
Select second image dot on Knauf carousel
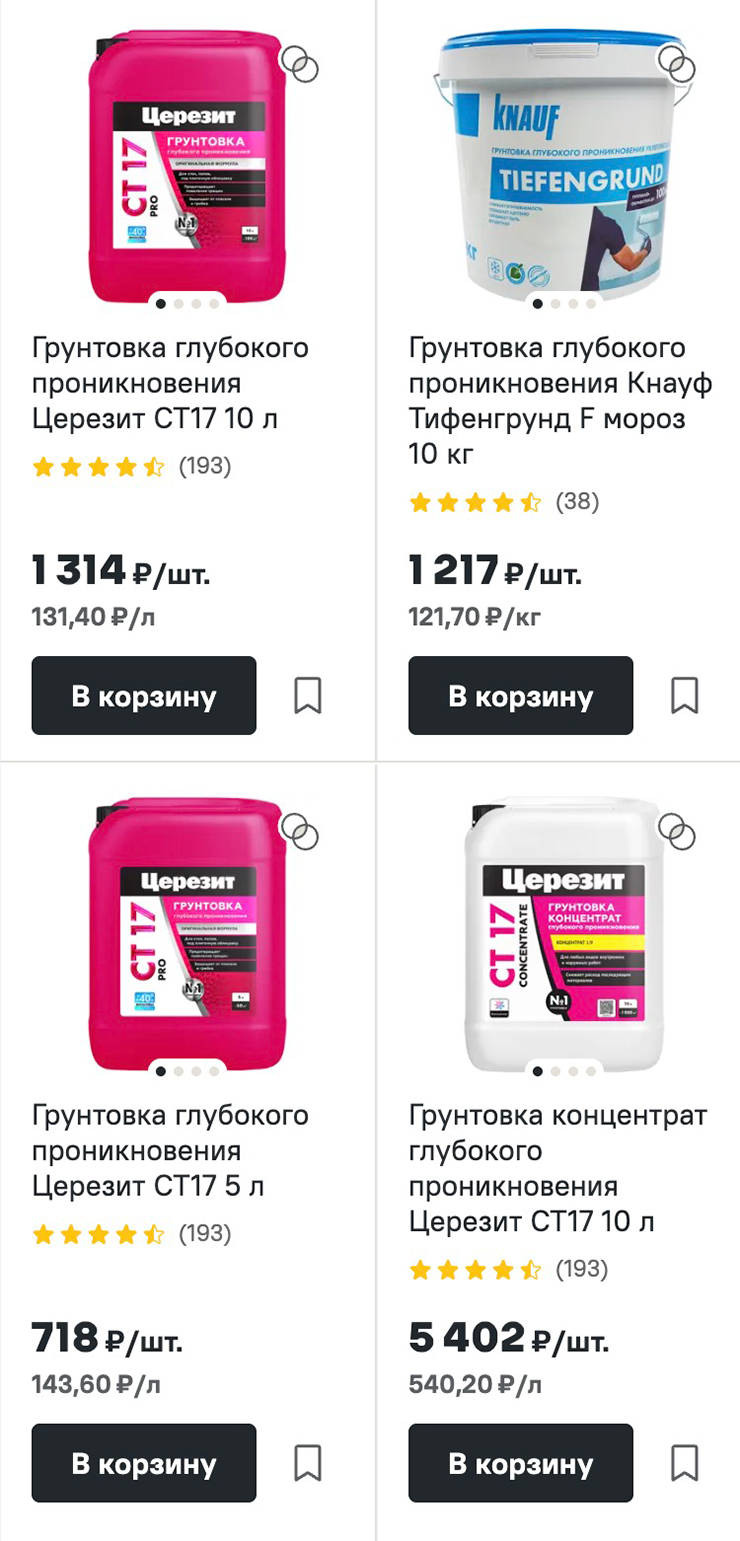click(555, 304)
